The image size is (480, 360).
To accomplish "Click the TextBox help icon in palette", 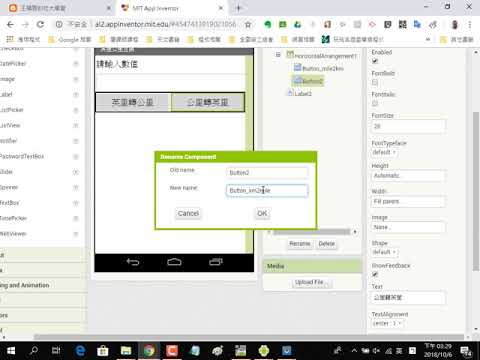I will 76,203.
